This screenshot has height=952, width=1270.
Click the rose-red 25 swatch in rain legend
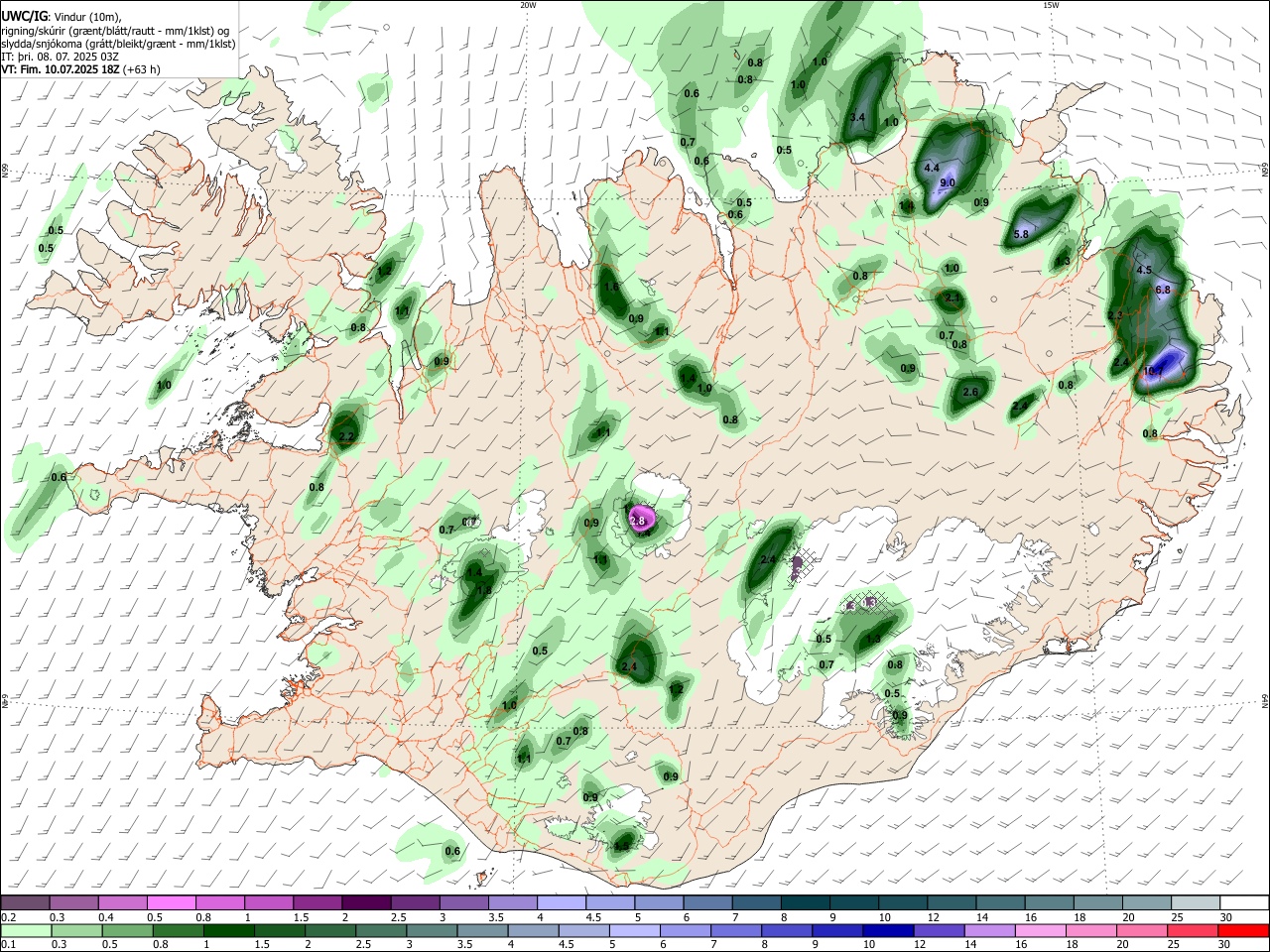(1196, 931)
